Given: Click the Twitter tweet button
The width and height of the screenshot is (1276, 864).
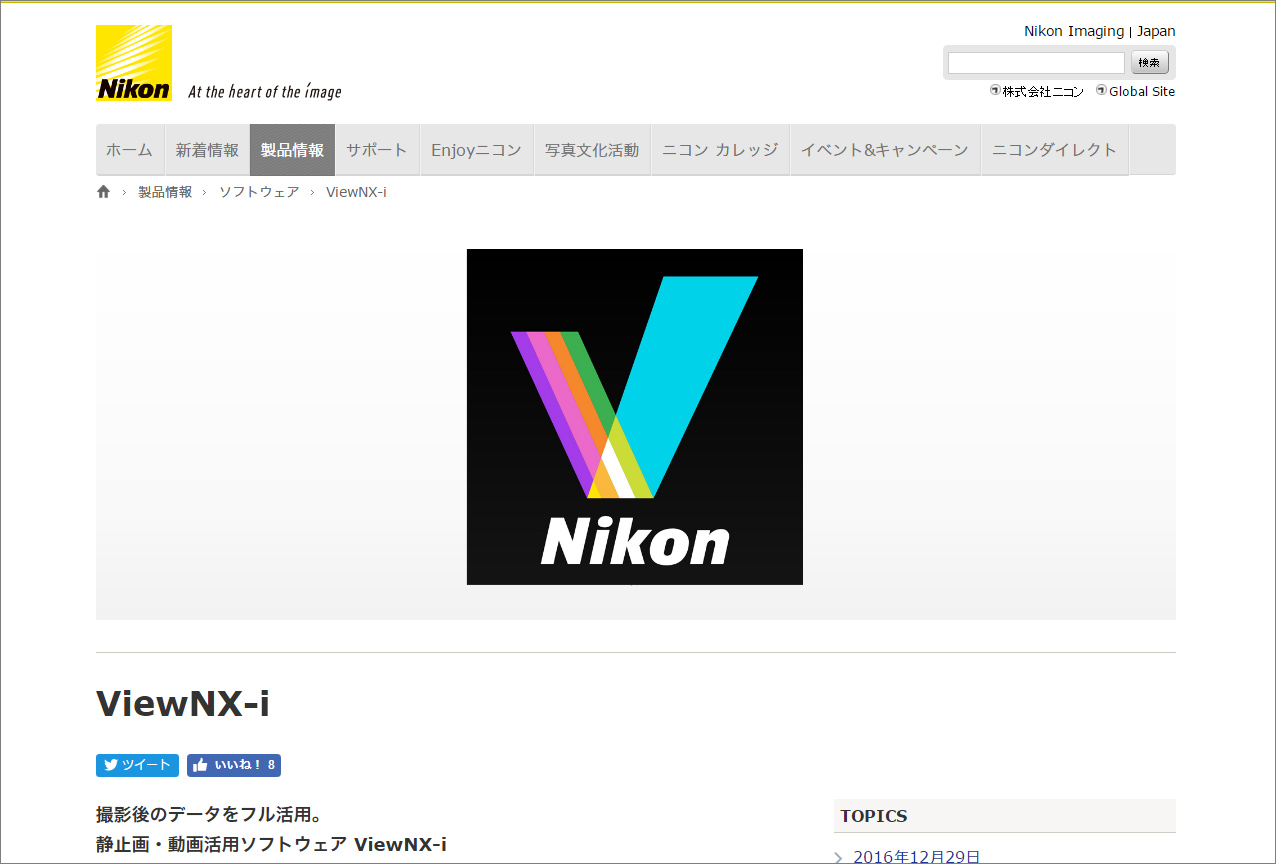Looking at the screenshot, I should click(137, 765).
